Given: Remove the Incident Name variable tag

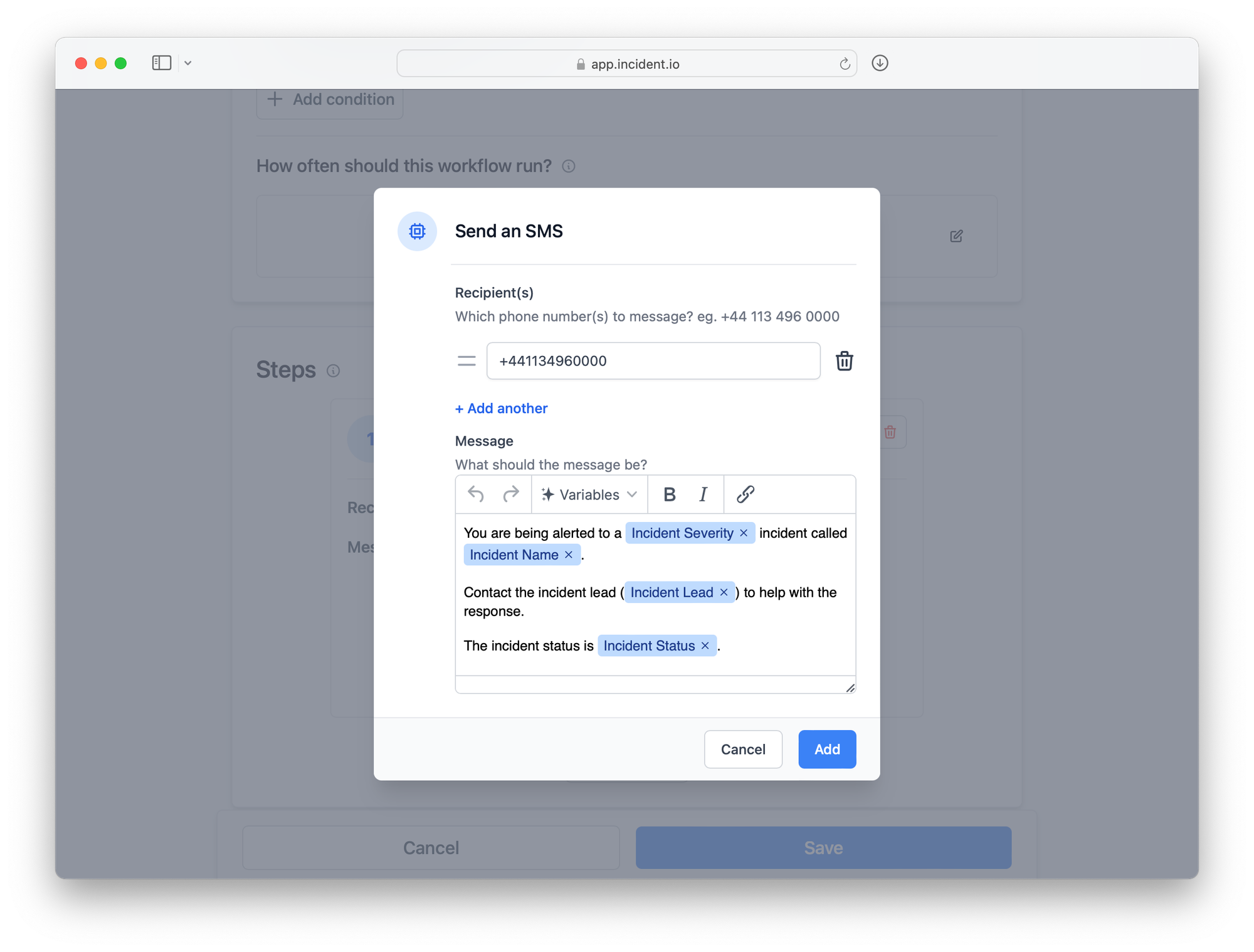Looking at the screenshot, I should [x=569, y=555].
